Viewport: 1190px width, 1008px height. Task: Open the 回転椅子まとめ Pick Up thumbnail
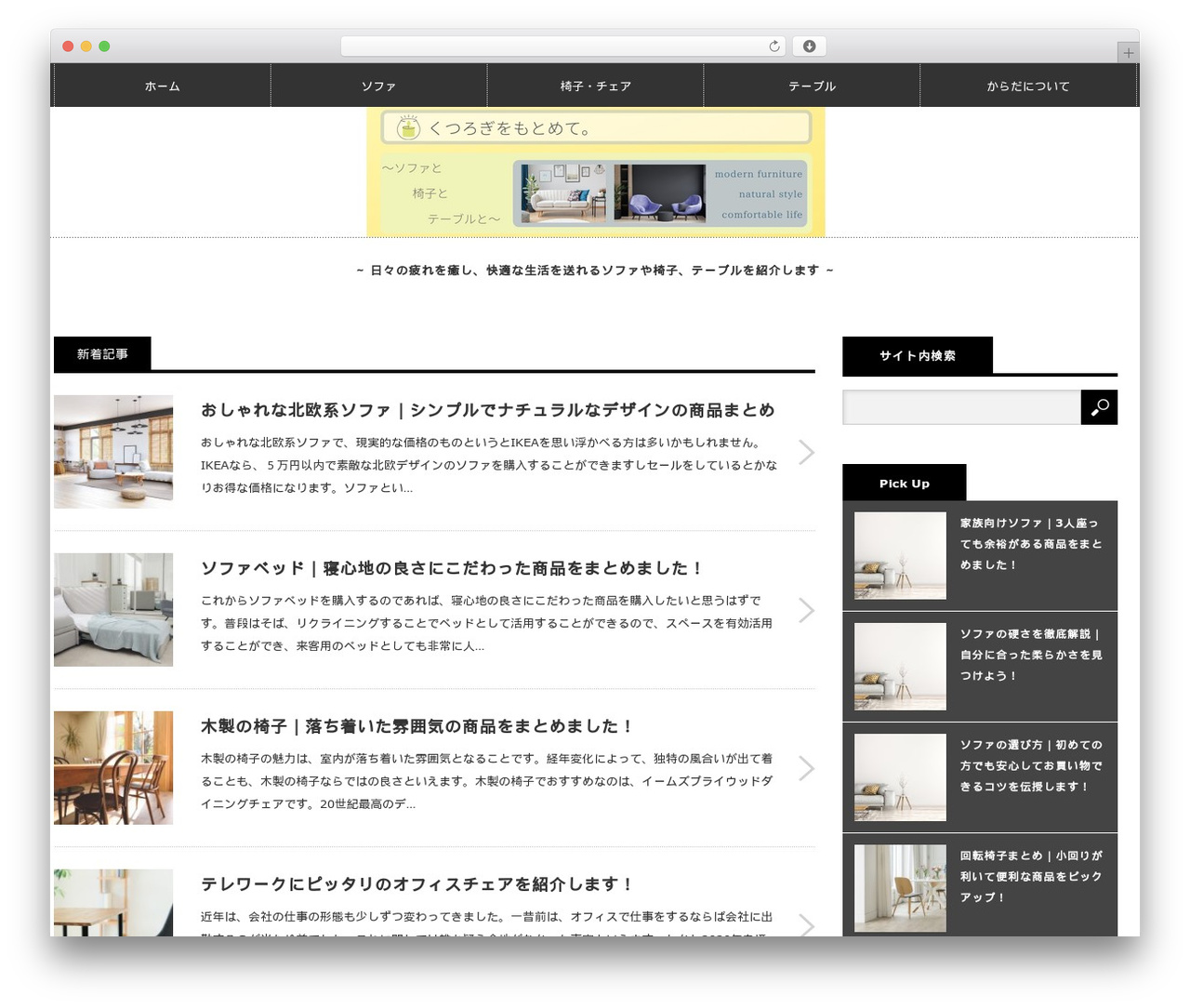(x=900, y=889)
